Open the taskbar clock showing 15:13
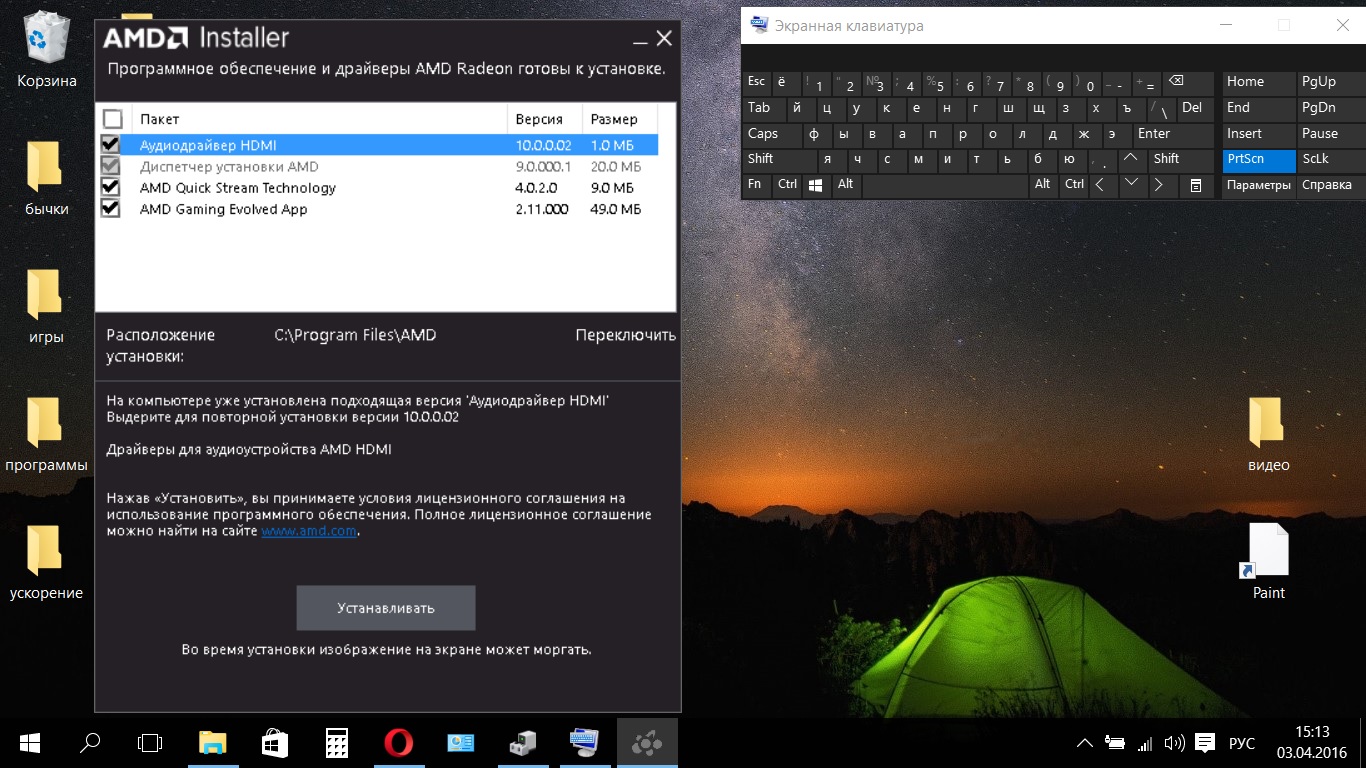1366x768 pixels. (x=1312, y=743)
